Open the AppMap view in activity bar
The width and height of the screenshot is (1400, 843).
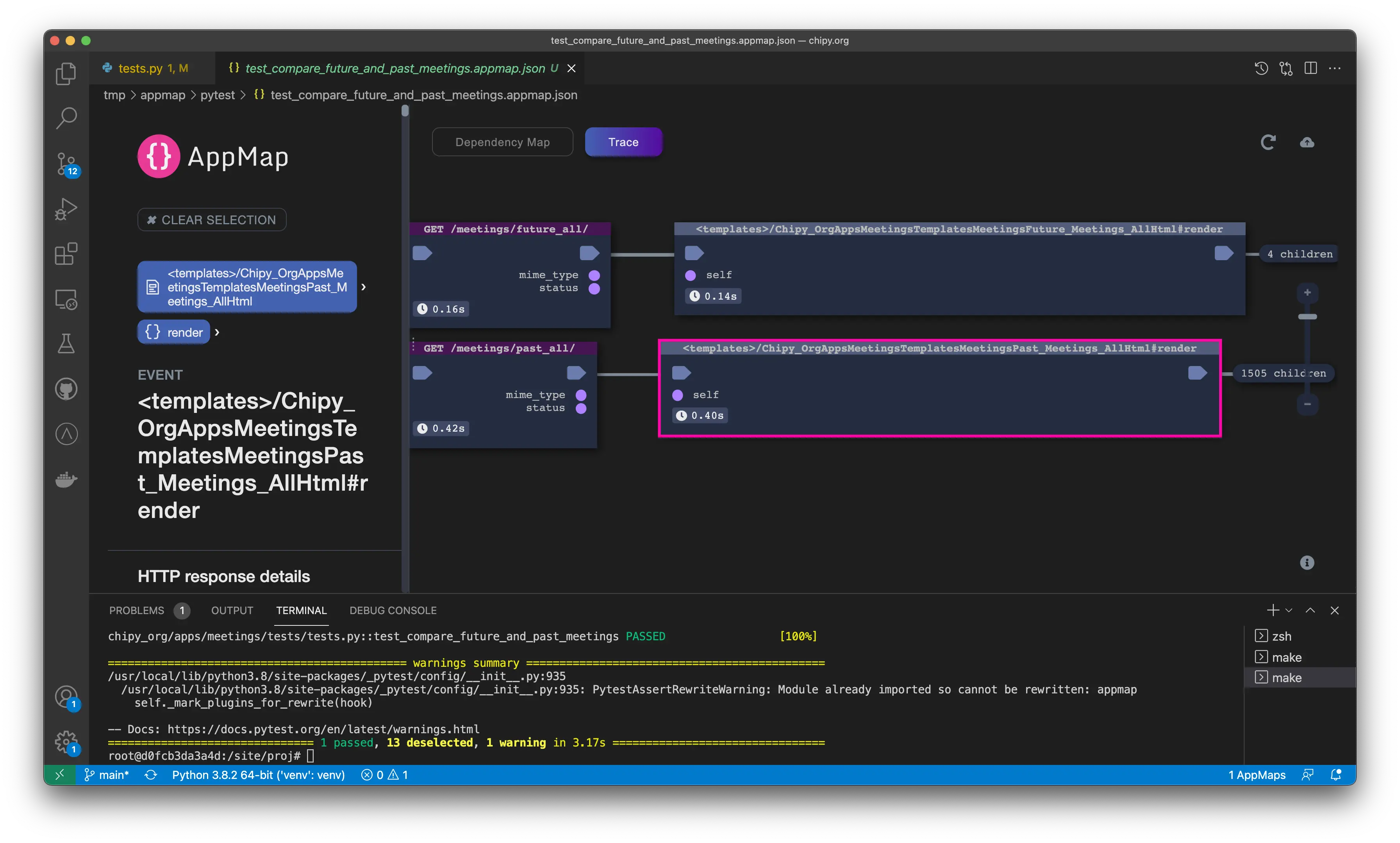(66, 434)
